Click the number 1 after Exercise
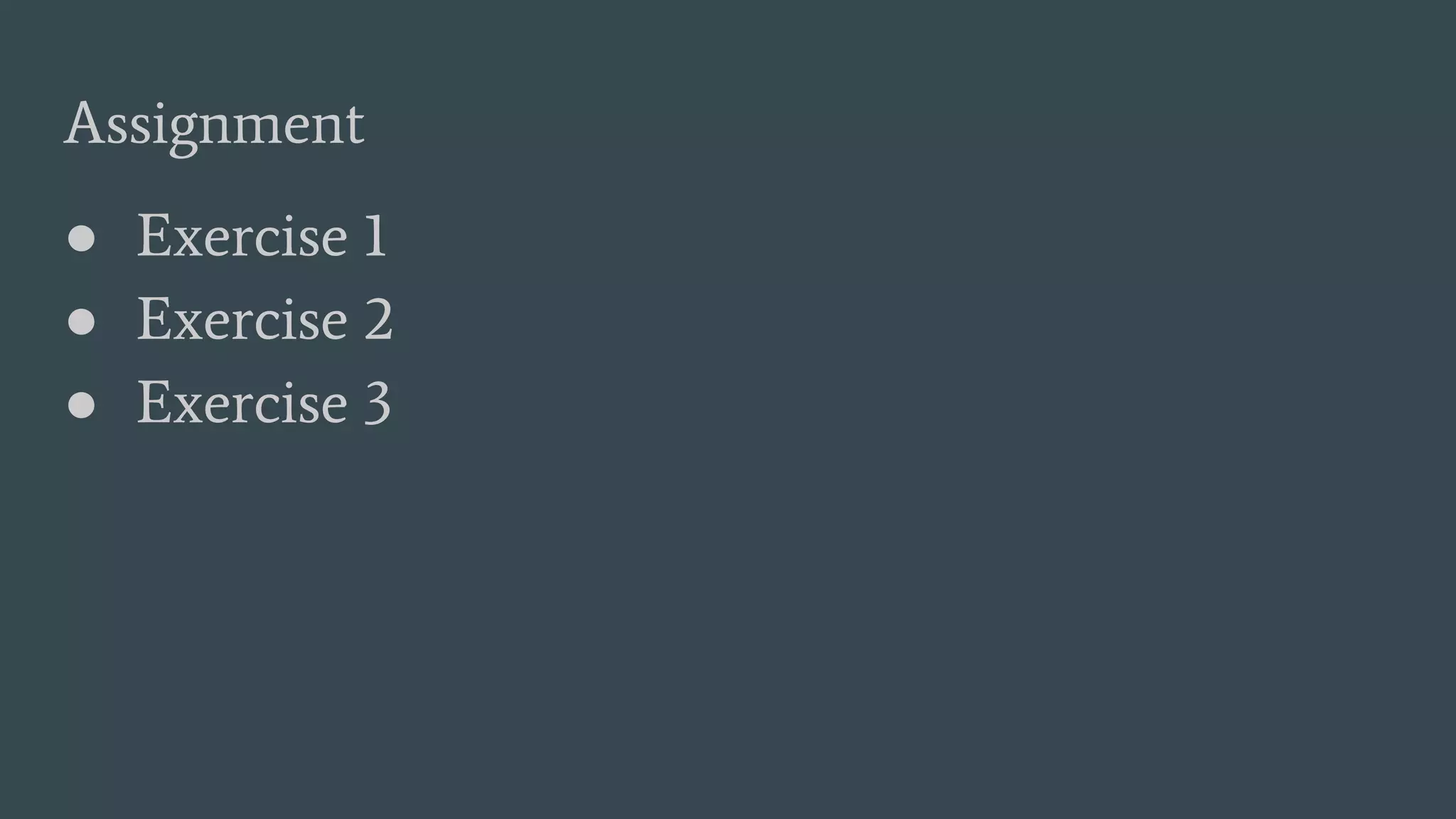 (375, 235)
